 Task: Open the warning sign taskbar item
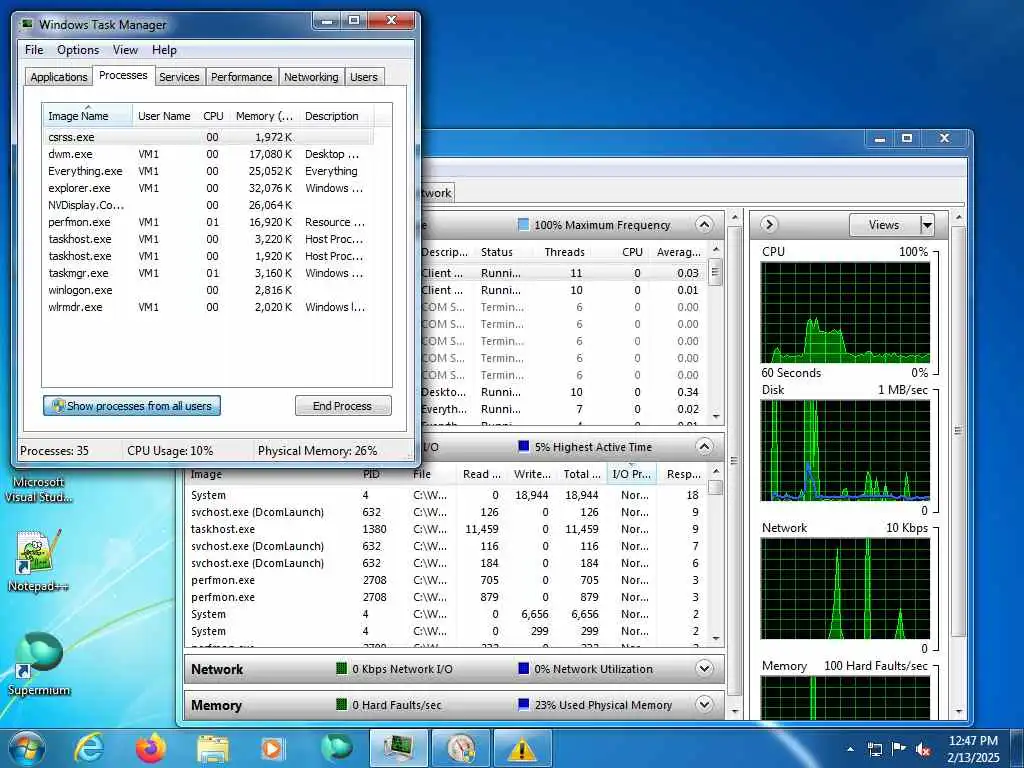522,748
